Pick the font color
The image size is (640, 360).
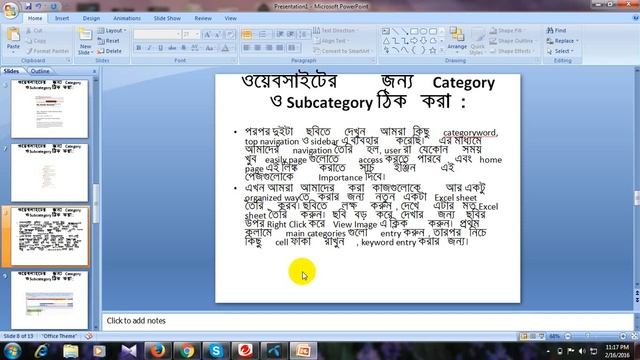point(225,48)
